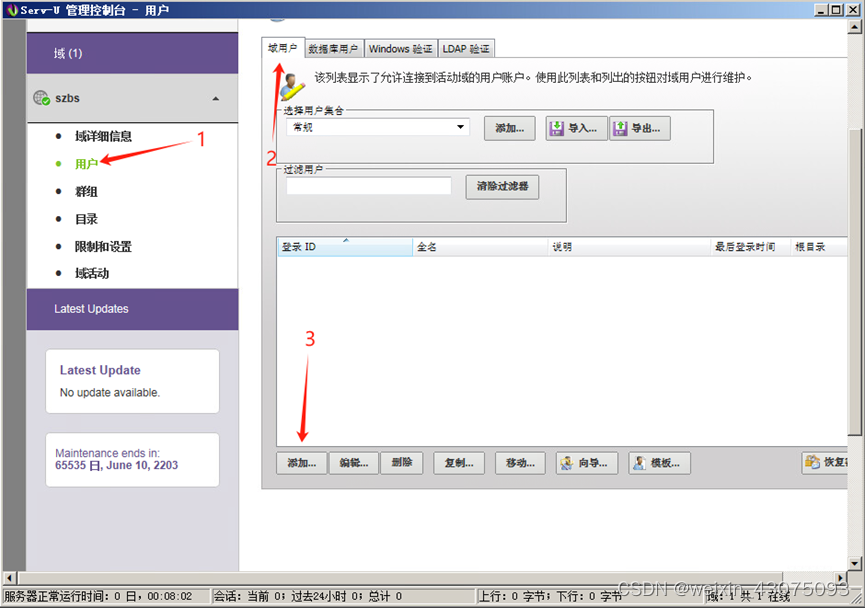Select 用户 in the sidebar menu
865x608 pixels.
tap(86, 164)
